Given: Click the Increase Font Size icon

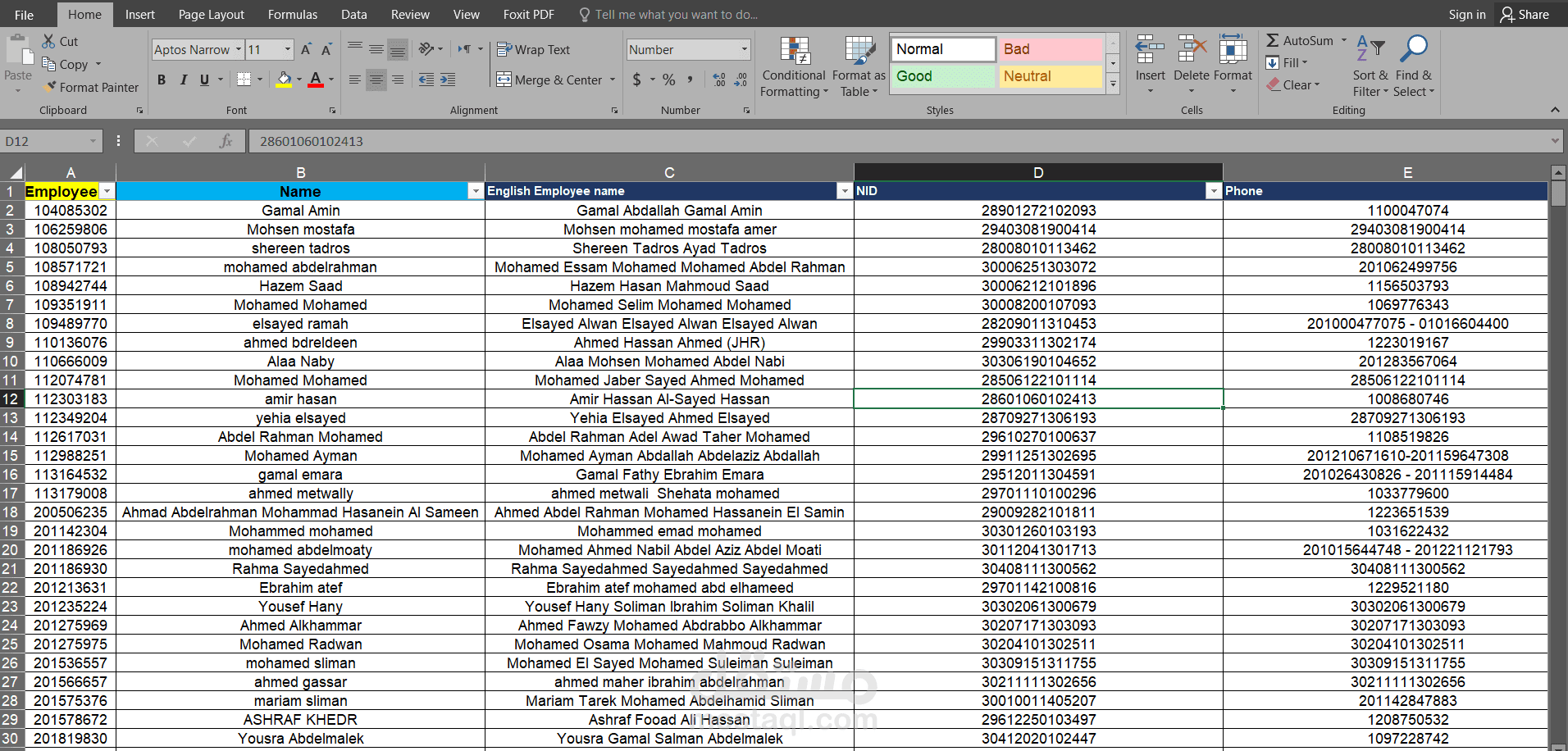Looking at the screenshot, I should tap(306, 50).
